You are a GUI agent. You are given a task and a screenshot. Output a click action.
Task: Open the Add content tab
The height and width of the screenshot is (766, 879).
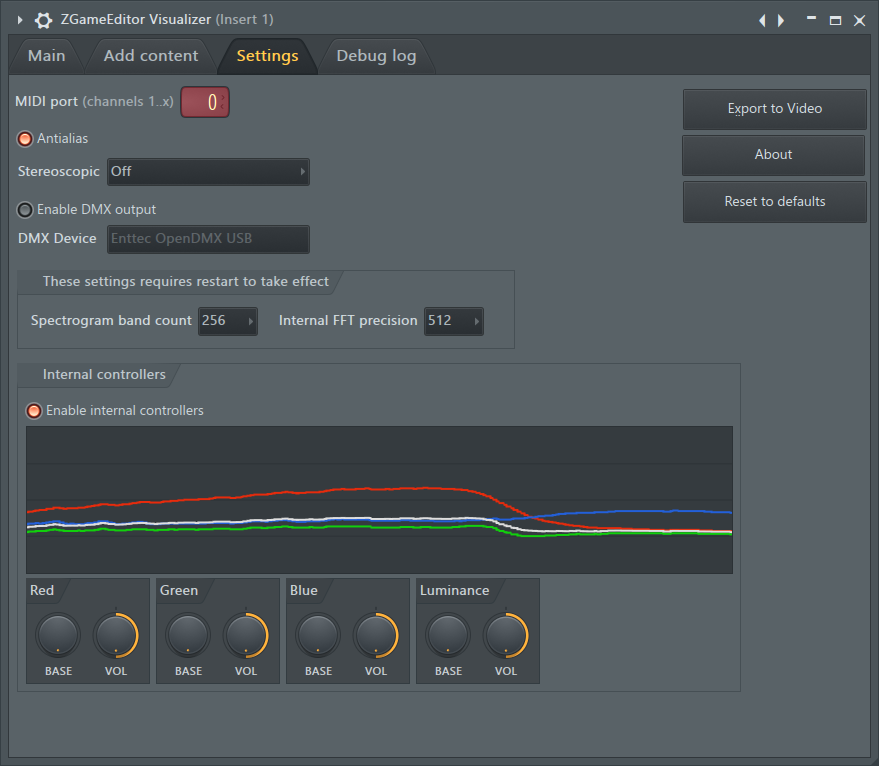151,56
